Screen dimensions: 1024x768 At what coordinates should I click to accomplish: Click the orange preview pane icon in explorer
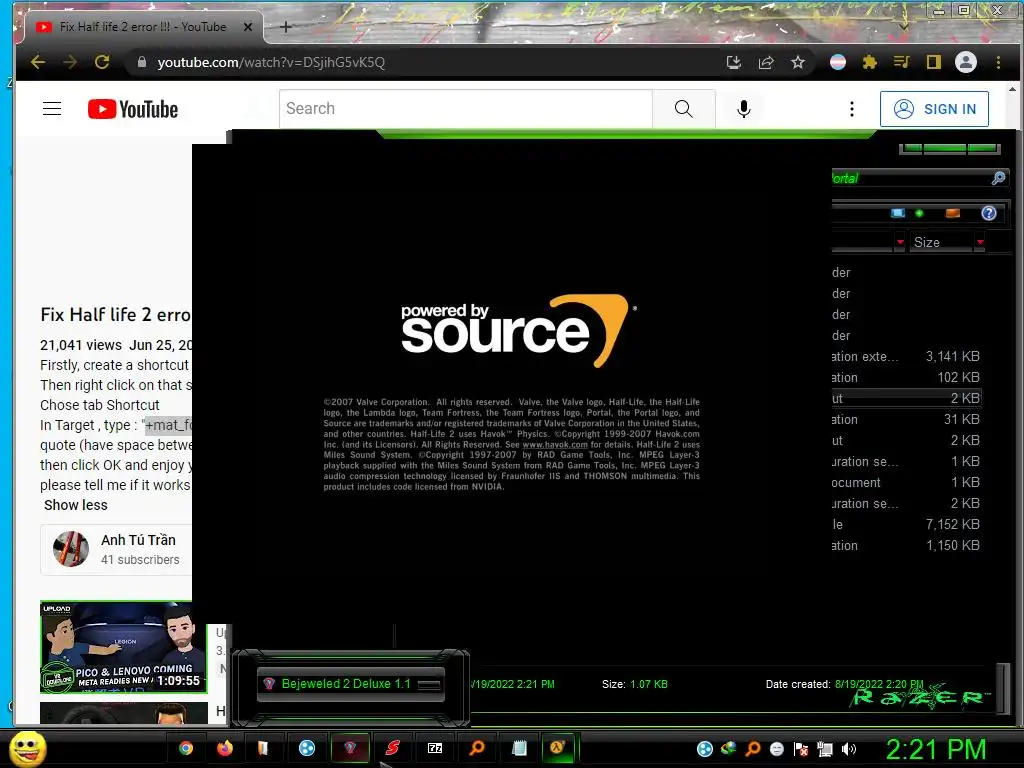tap(953, 213)
